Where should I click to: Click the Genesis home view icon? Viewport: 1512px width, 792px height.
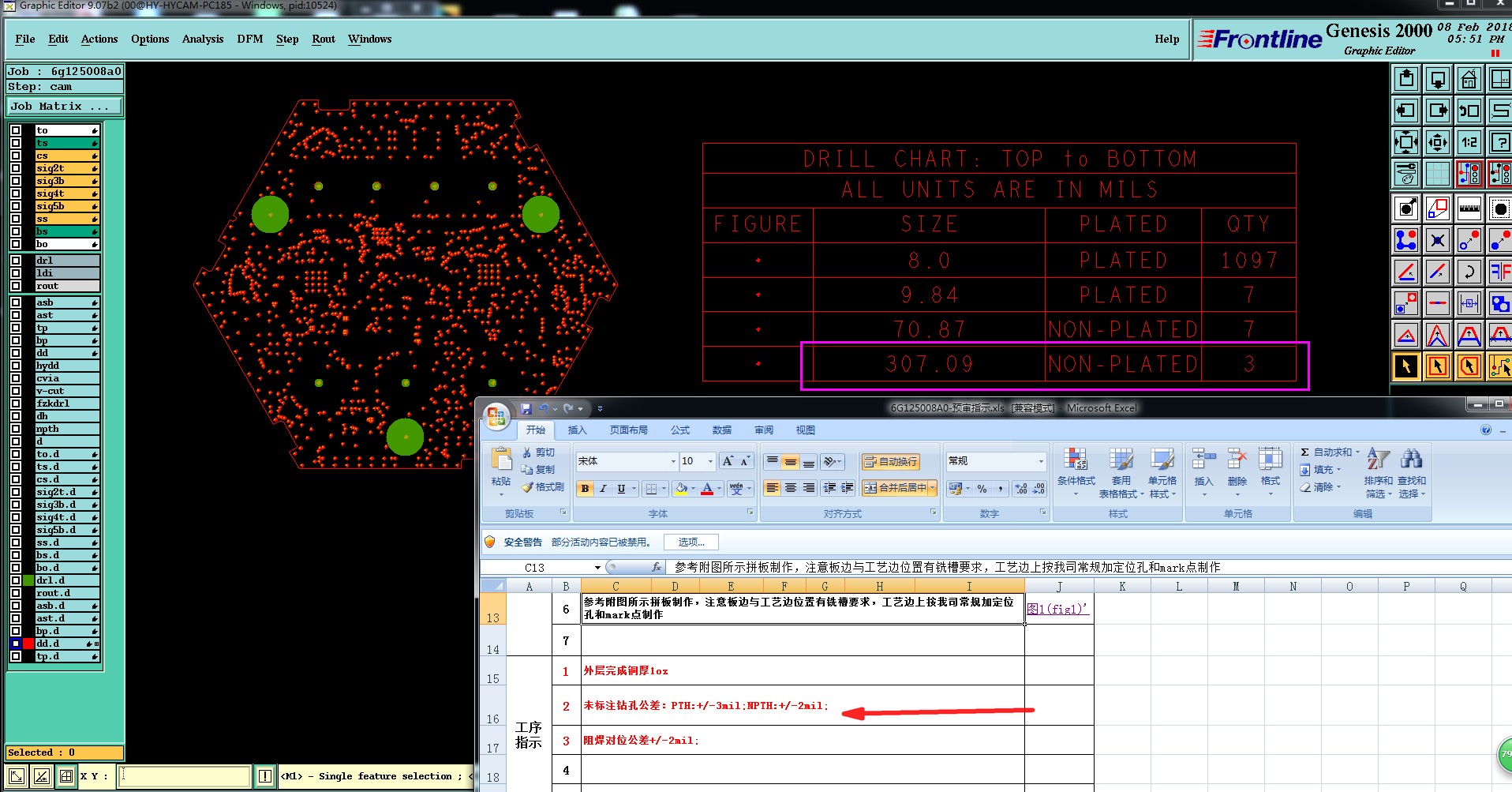point(1469,79)
